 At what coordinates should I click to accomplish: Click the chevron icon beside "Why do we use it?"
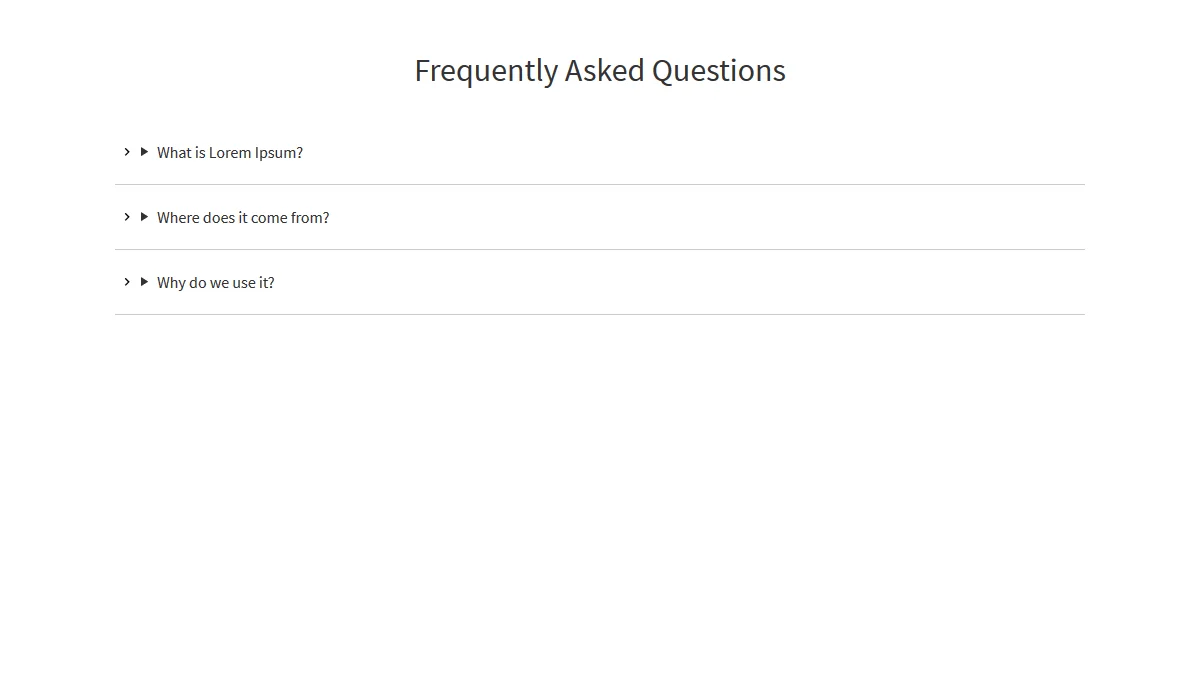point(127,282)
